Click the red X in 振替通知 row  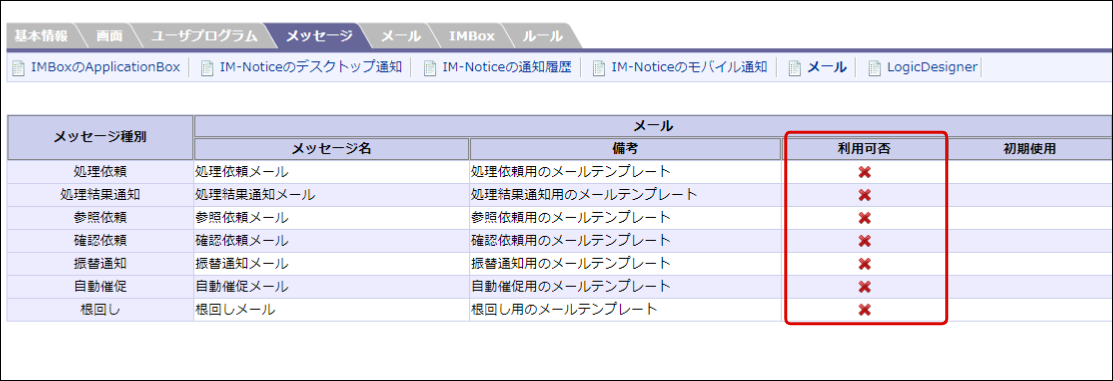865,264
